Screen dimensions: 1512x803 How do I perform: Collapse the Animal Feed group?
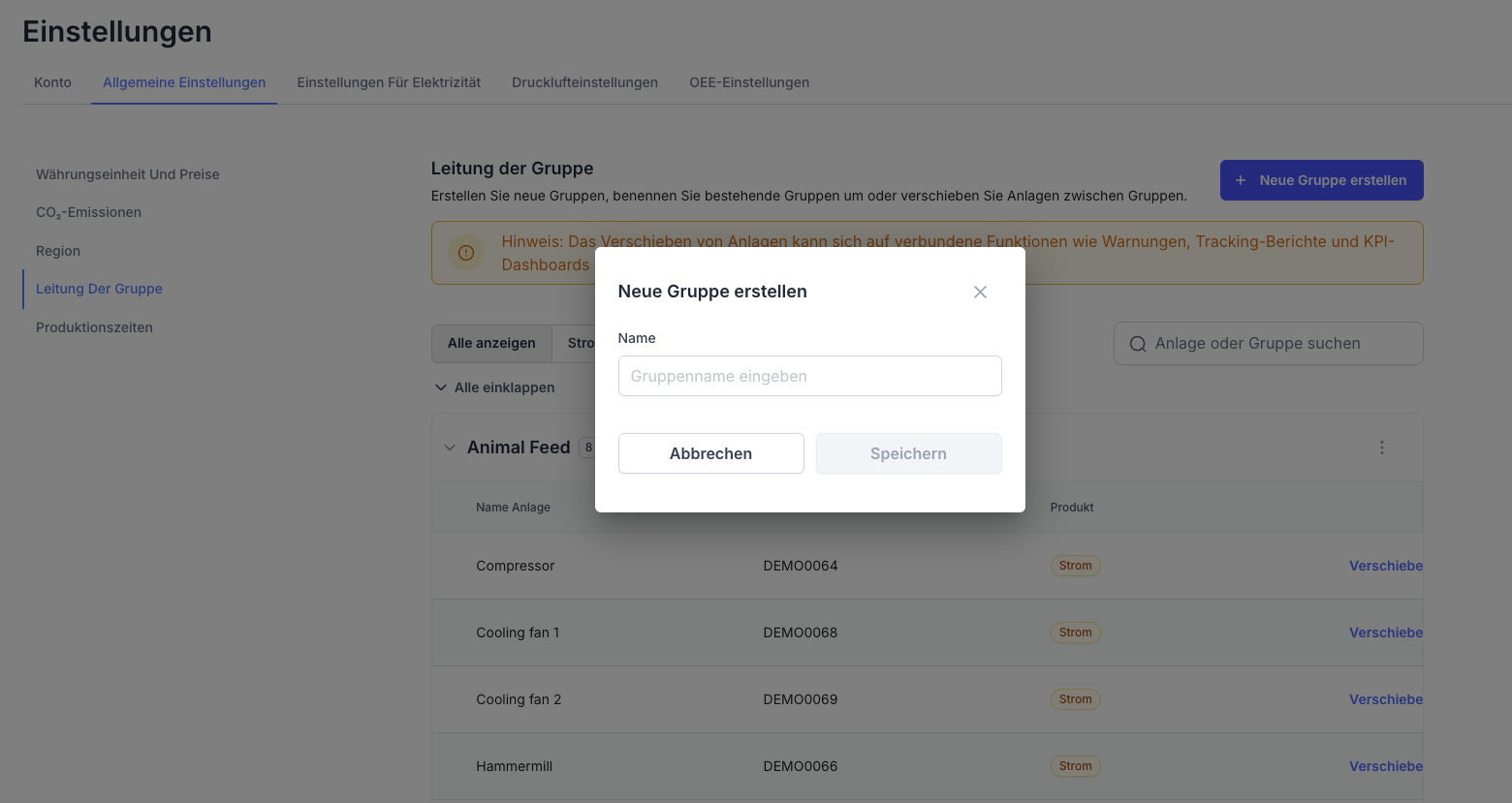tap(450, 448)
